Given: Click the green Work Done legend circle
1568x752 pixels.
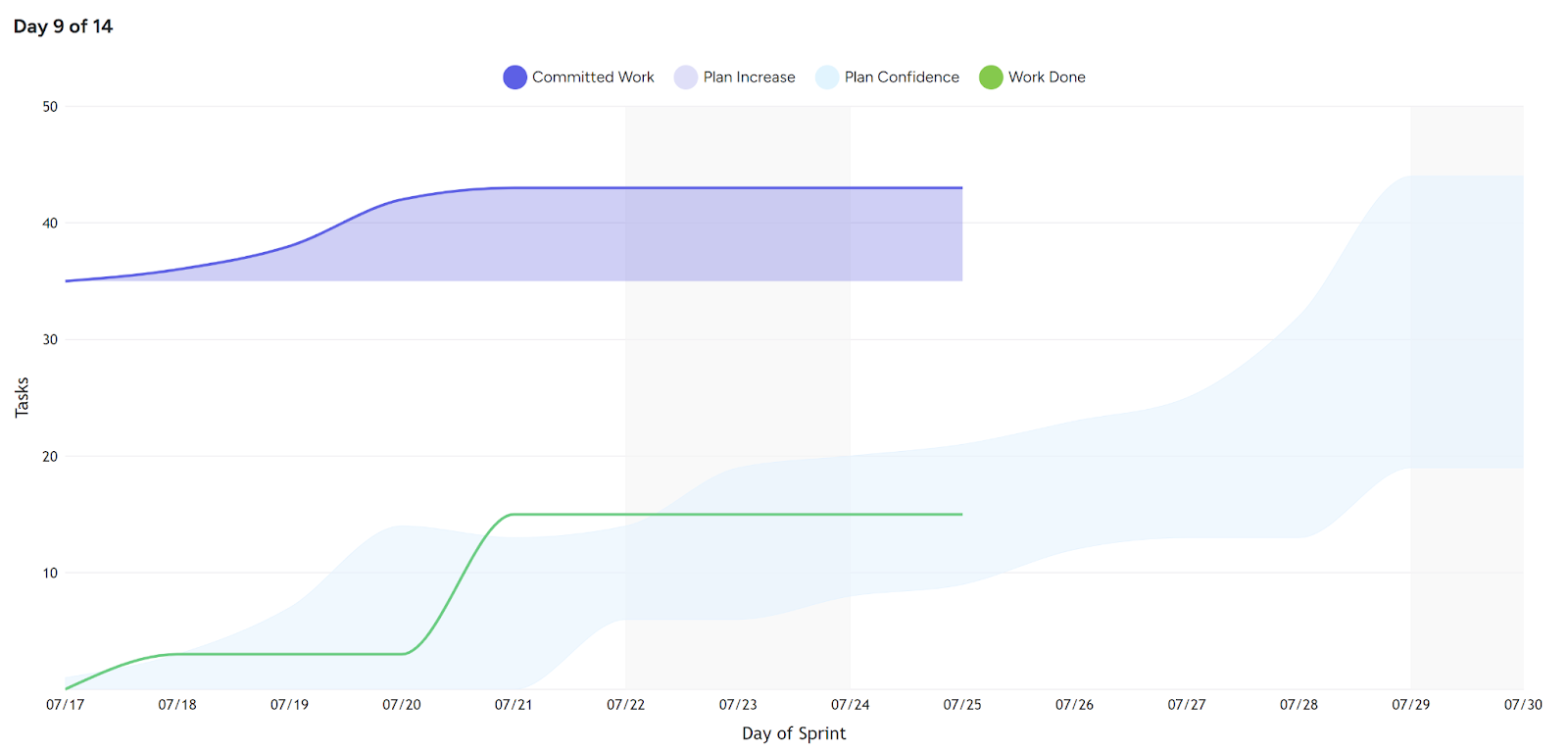Looking at the screenshot, I should [x=991, y=77].
